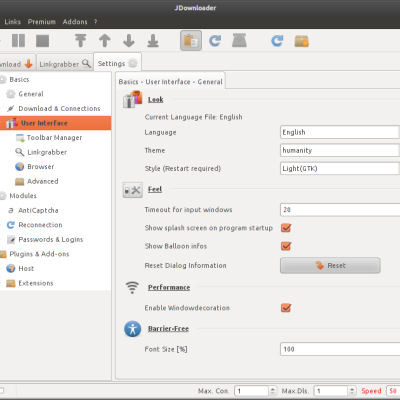Click the Performance section heading
Screen dimensions: 400x400
coord(169,287)
